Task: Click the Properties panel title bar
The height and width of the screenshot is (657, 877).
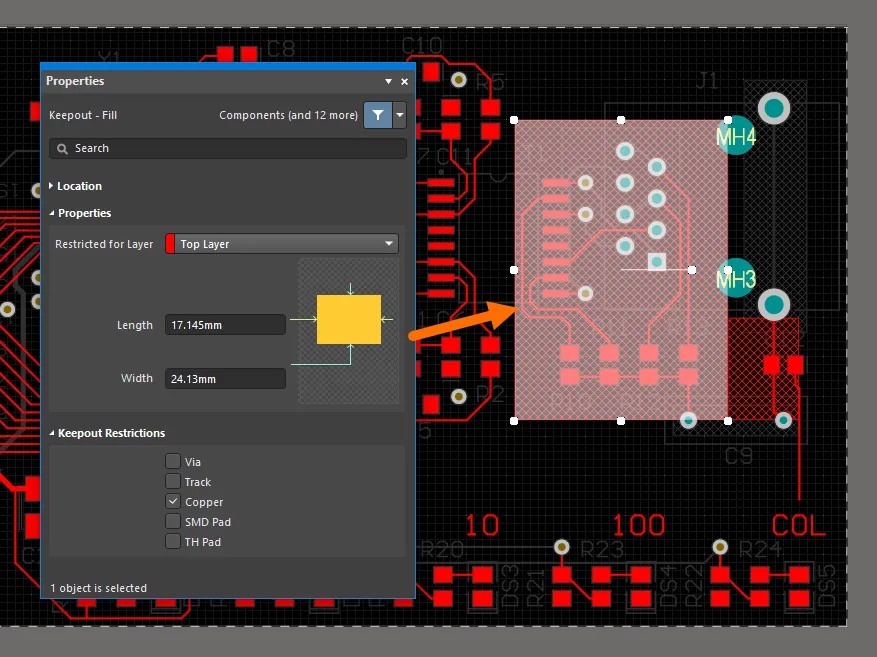Action: pyautogui.click(x=228, y=81)
